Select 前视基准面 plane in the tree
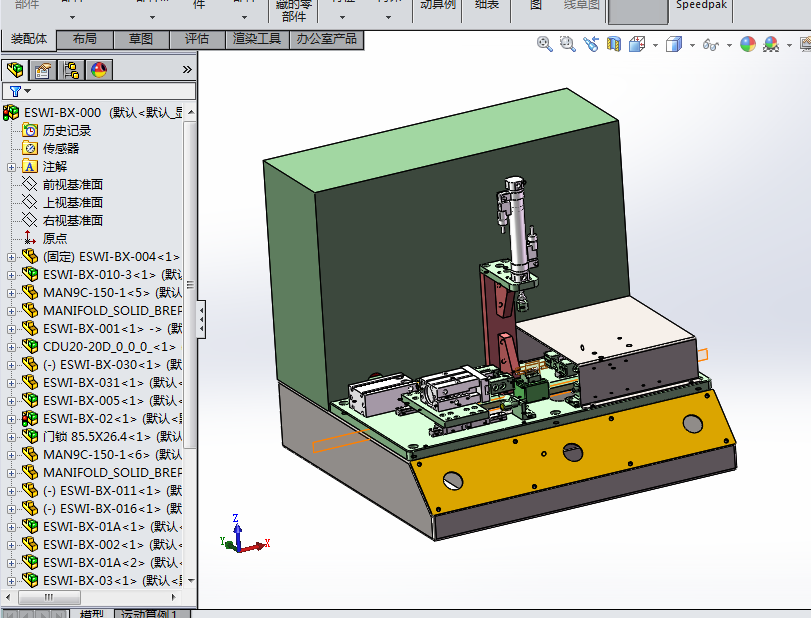 pyautogui.click(x=72, y=185)
